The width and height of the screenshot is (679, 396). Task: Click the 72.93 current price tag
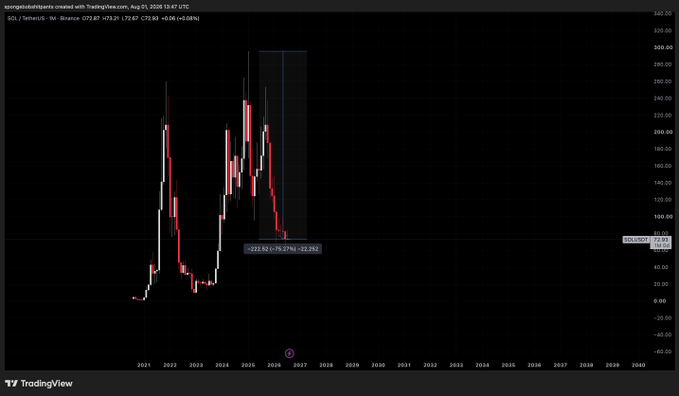tap(661, 240)
